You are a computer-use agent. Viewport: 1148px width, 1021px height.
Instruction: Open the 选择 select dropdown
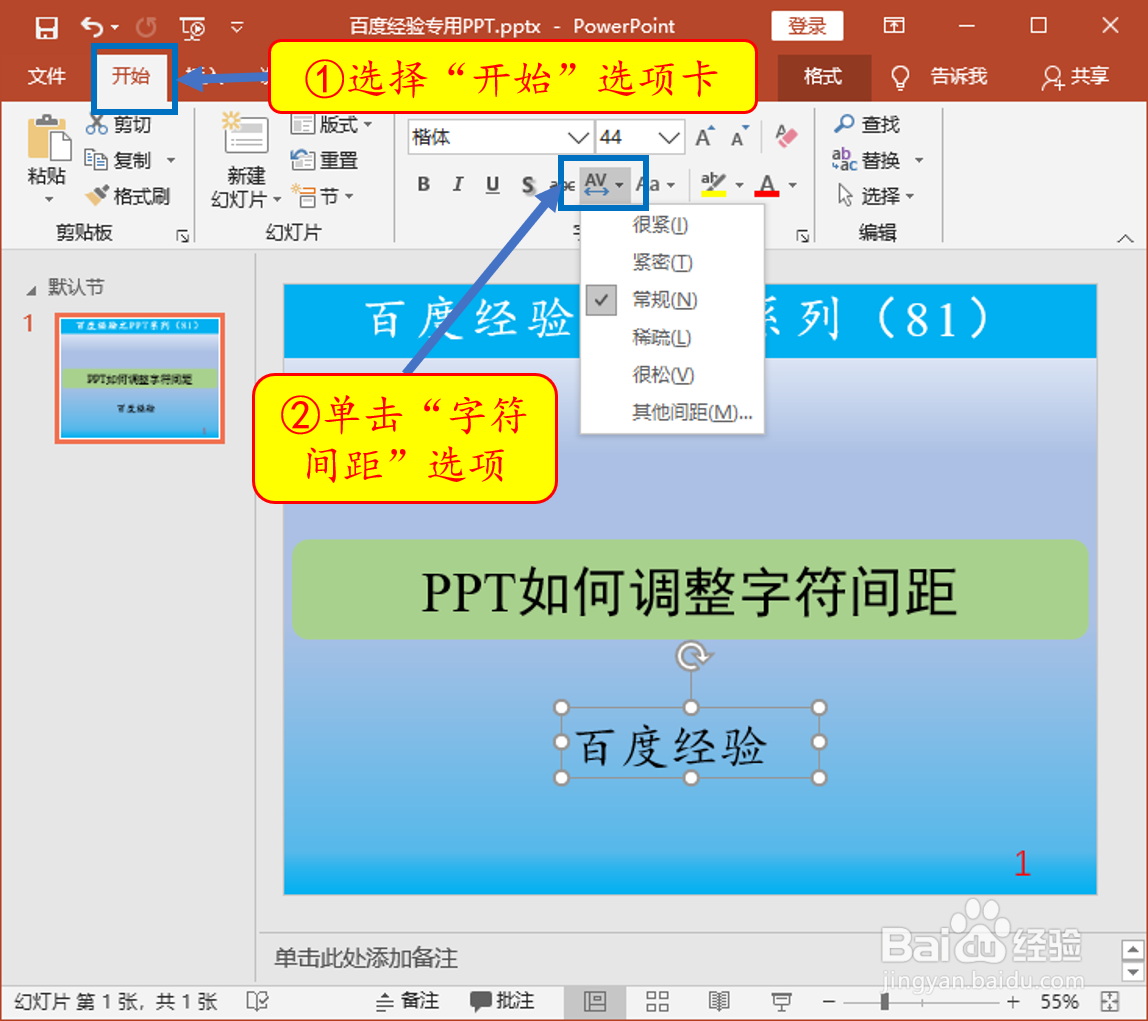[876, 195]
